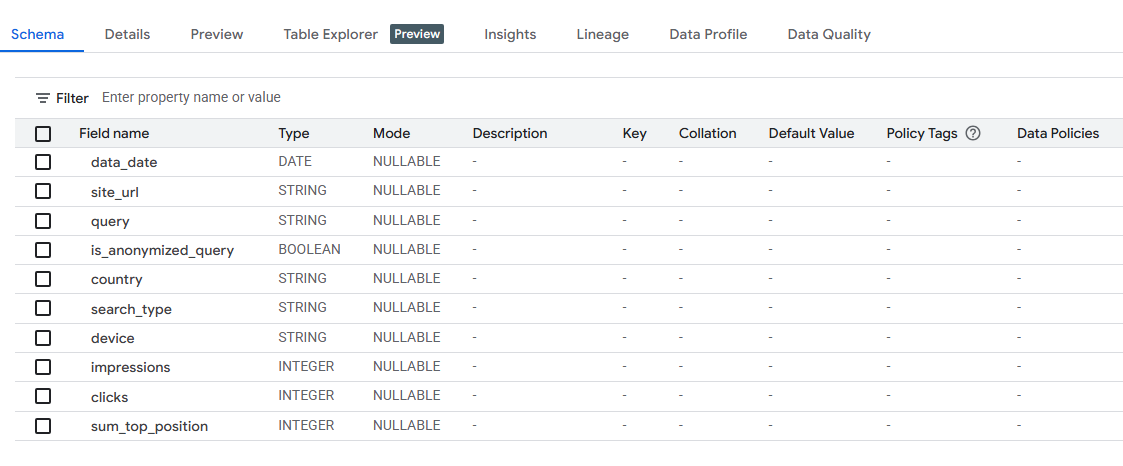Switch to the Data Profile tab
The width and height of the screenshot is (1123, 466).
point(708,34)
